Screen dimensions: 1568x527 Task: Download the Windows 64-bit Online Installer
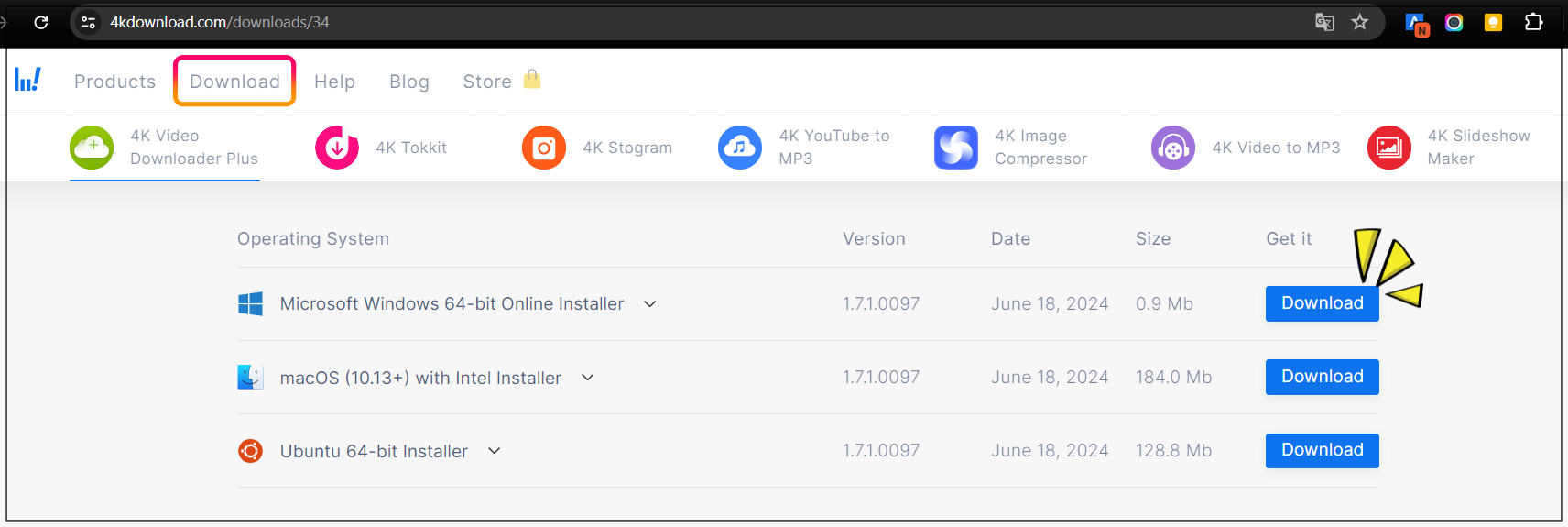[x=1322, y=303]
